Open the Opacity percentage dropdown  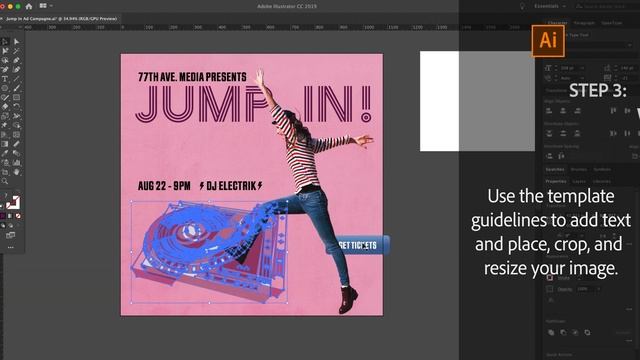(x=598, y=289)
